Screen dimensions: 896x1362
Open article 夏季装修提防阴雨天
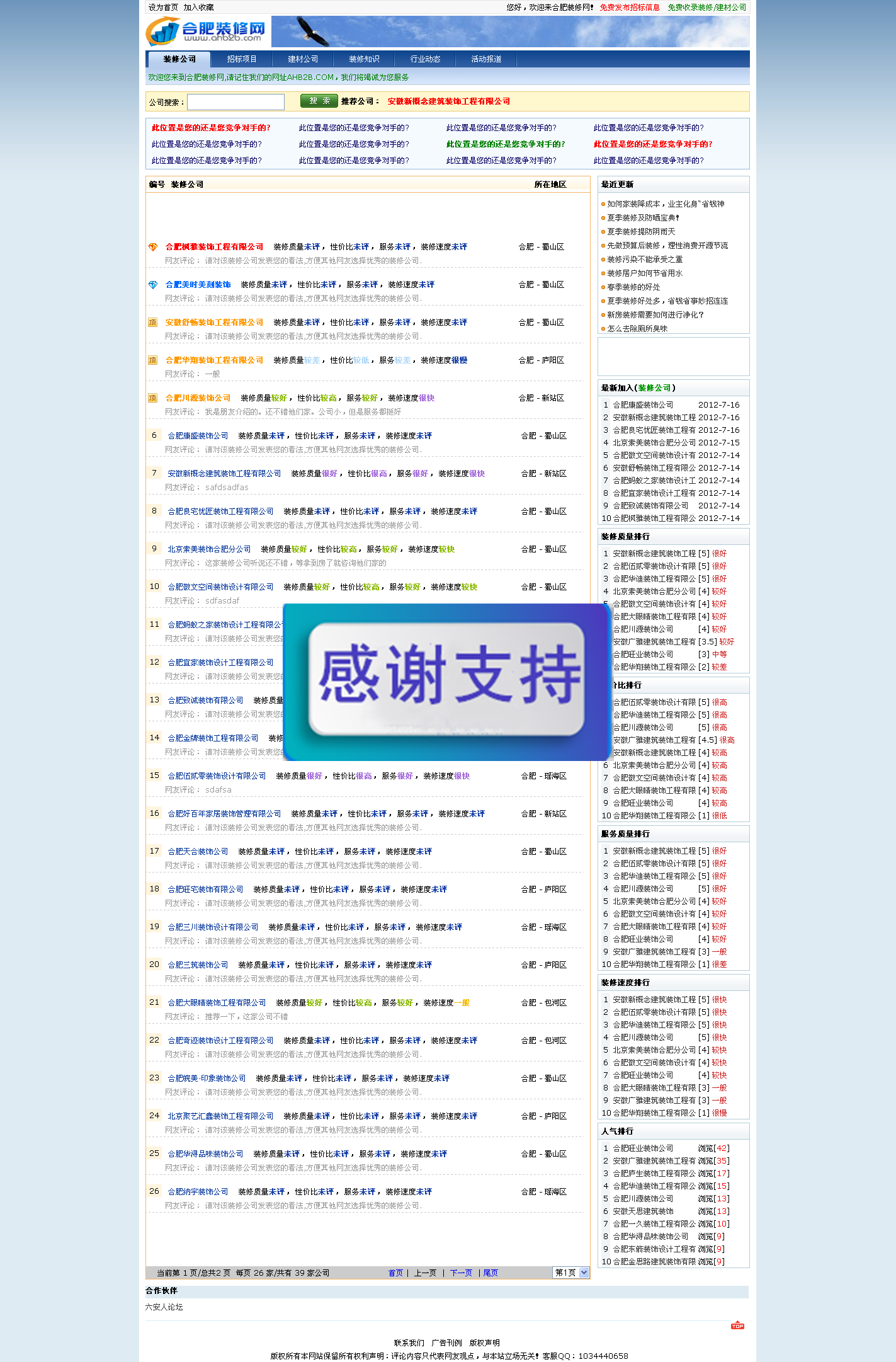[641, 232]
